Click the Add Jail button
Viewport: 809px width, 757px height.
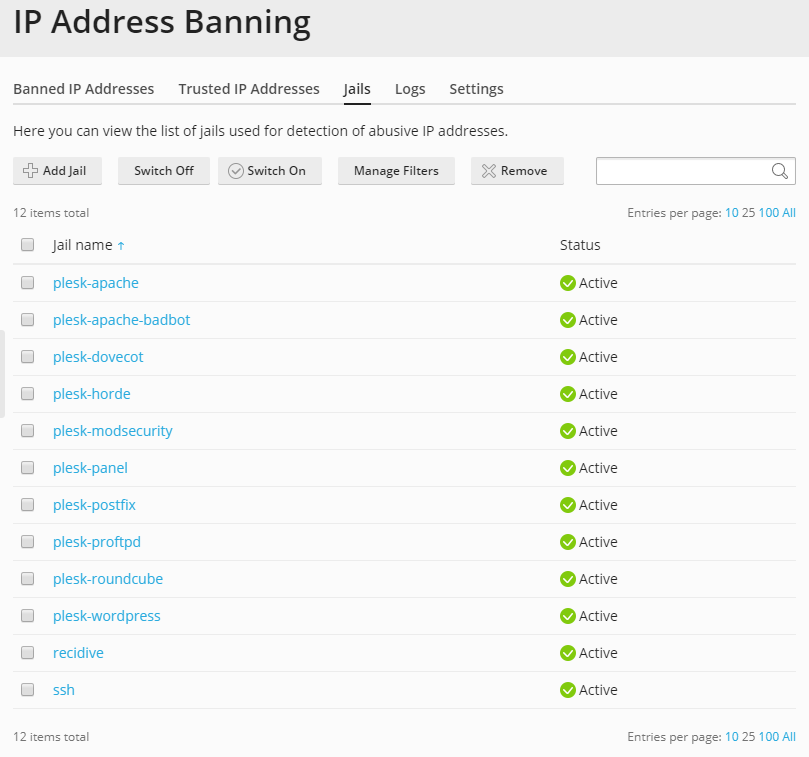click(x=57, y=171)
